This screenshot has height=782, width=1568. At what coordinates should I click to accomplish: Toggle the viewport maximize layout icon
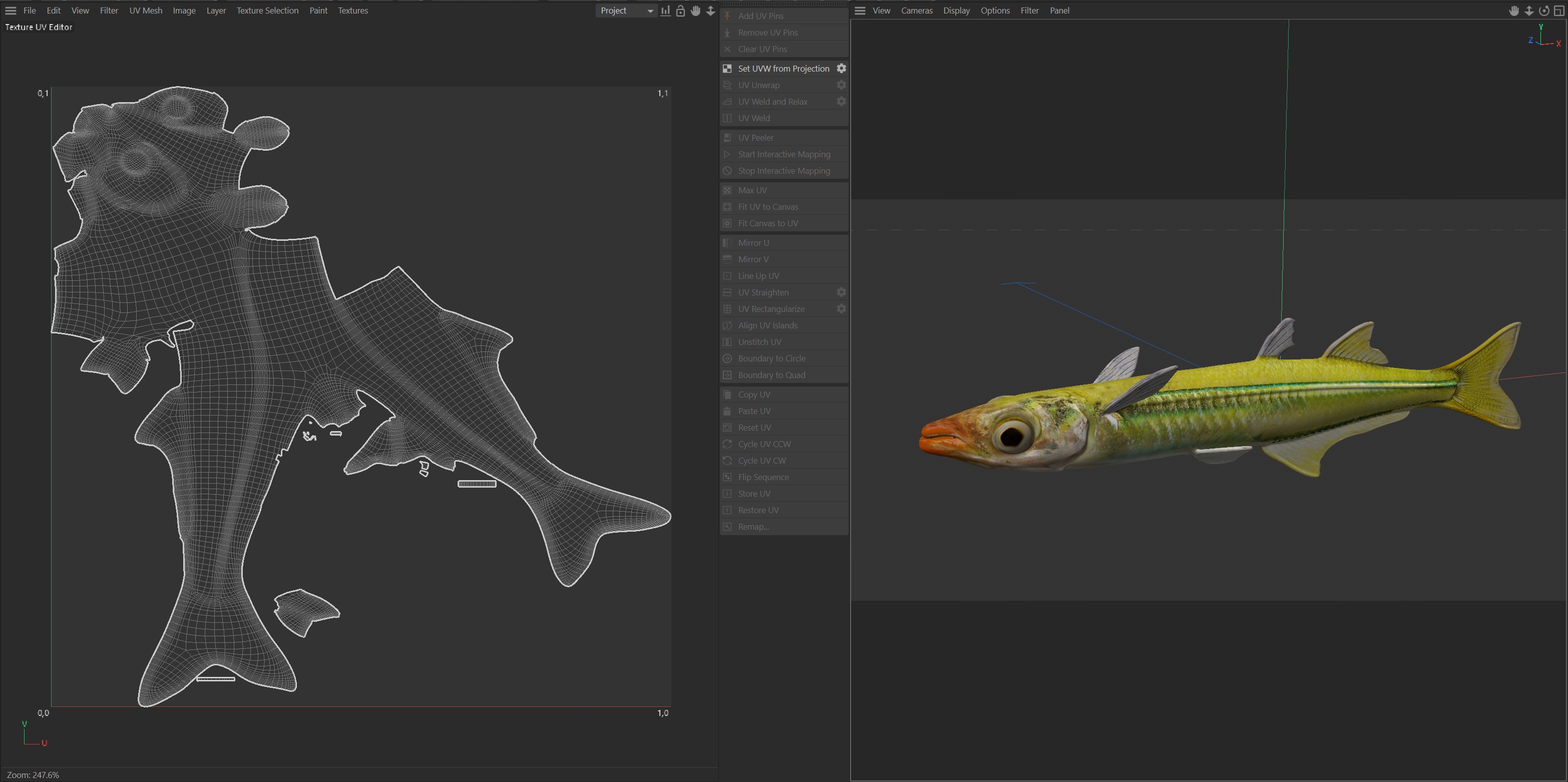[x=1559, y=11]
